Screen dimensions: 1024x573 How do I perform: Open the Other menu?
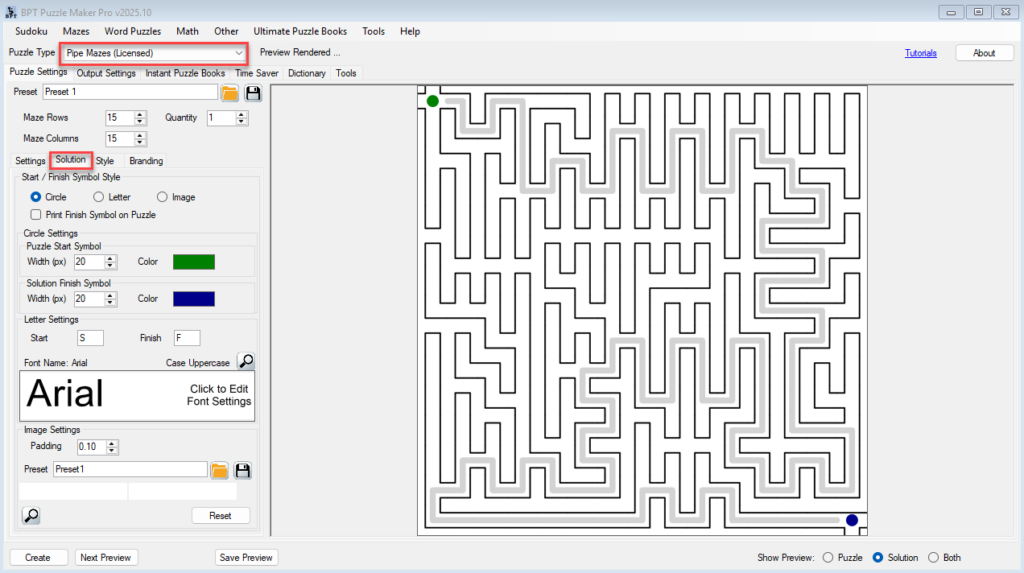click(226, 31)
